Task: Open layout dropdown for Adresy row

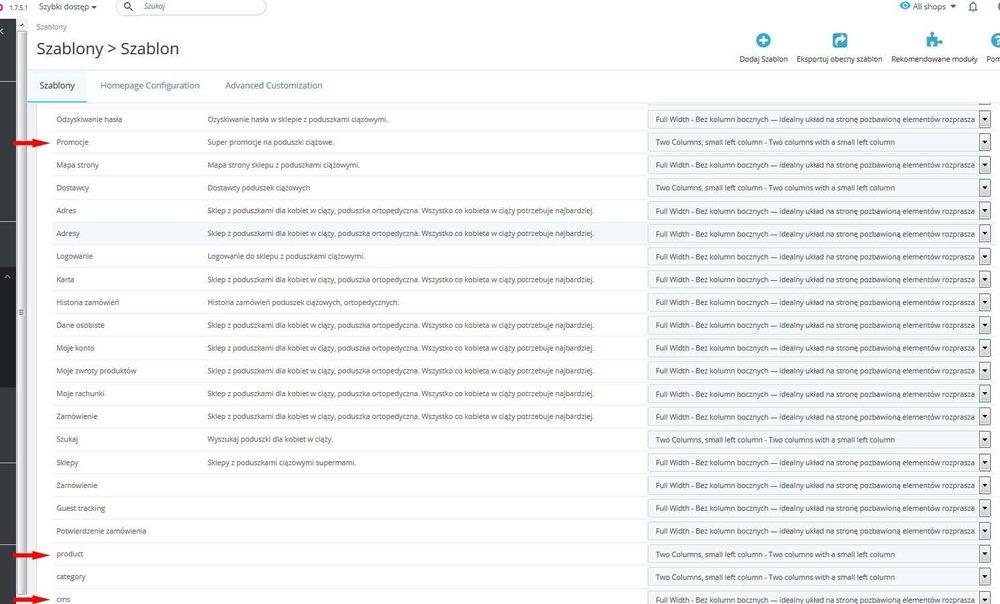Action: pyautogui.click(x=819, y=234)
